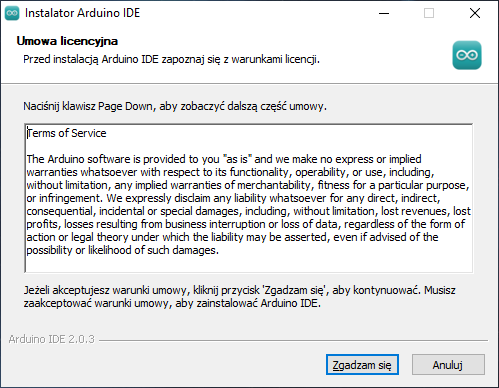Click the 'Przed instalacją Arduino IDE' subtitle text
This screenshot has width=499, height=388.
[171, 59]
